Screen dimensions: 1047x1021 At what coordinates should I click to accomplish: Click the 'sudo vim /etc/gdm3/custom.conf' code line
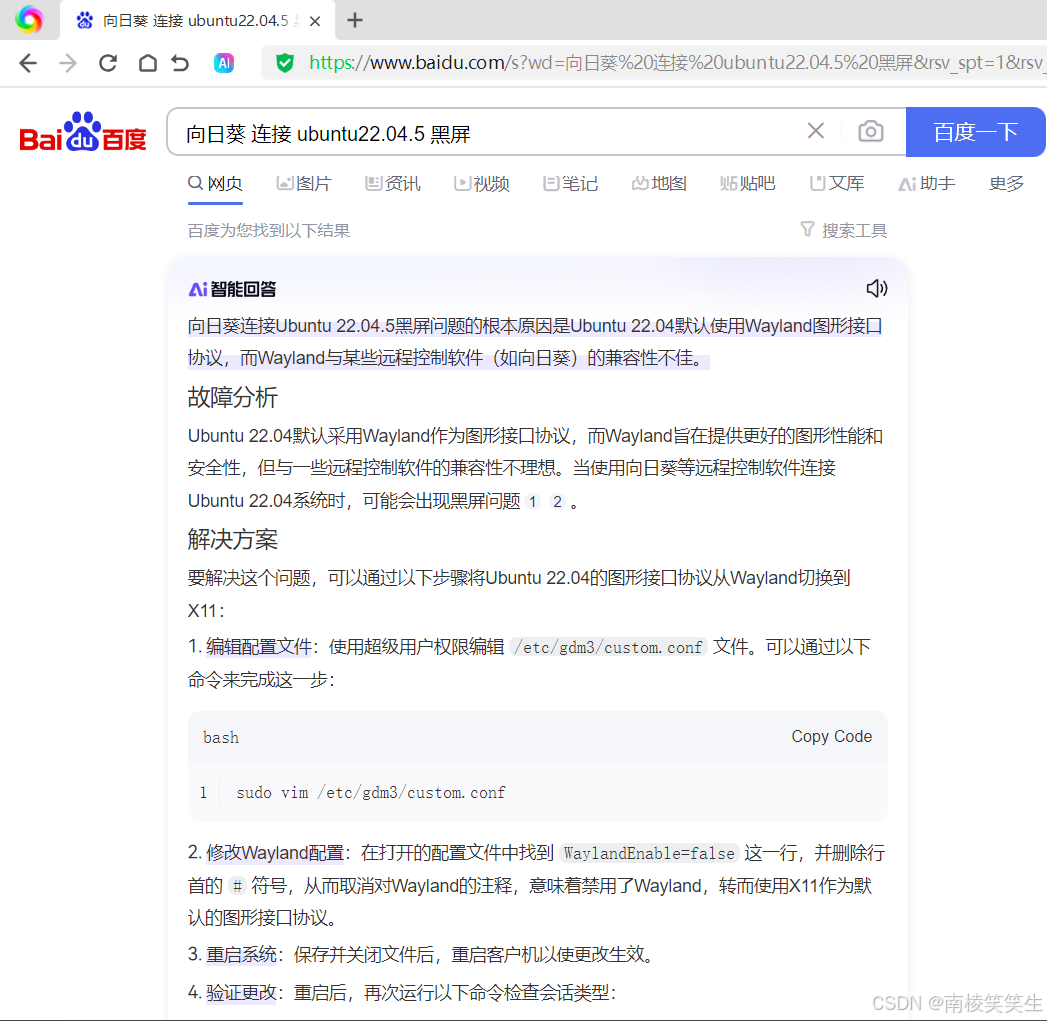point(371,793)
